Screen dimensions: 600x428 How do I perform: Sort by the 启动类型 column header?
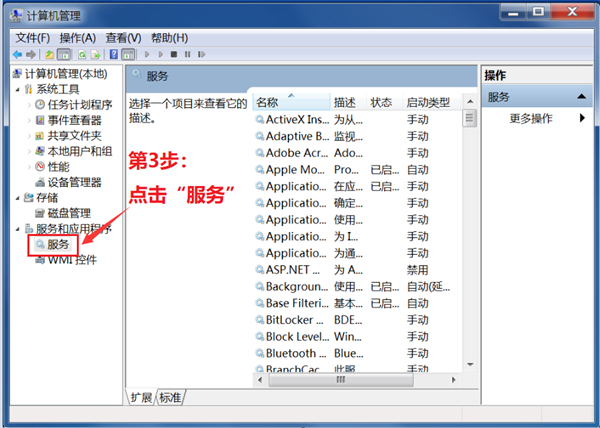click(x=432, y=102)
